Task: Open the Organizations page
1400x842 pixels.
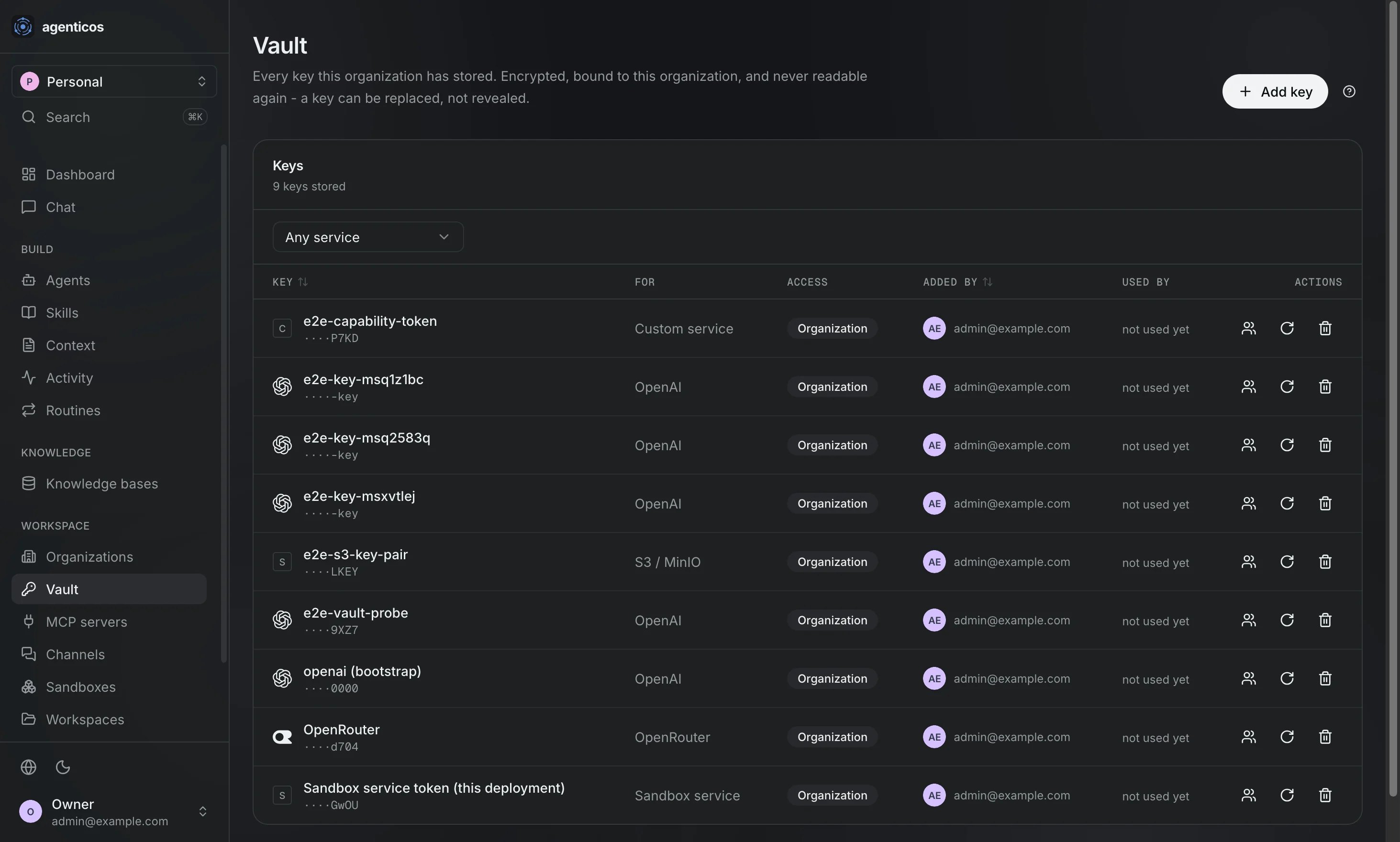Action: 109,556
